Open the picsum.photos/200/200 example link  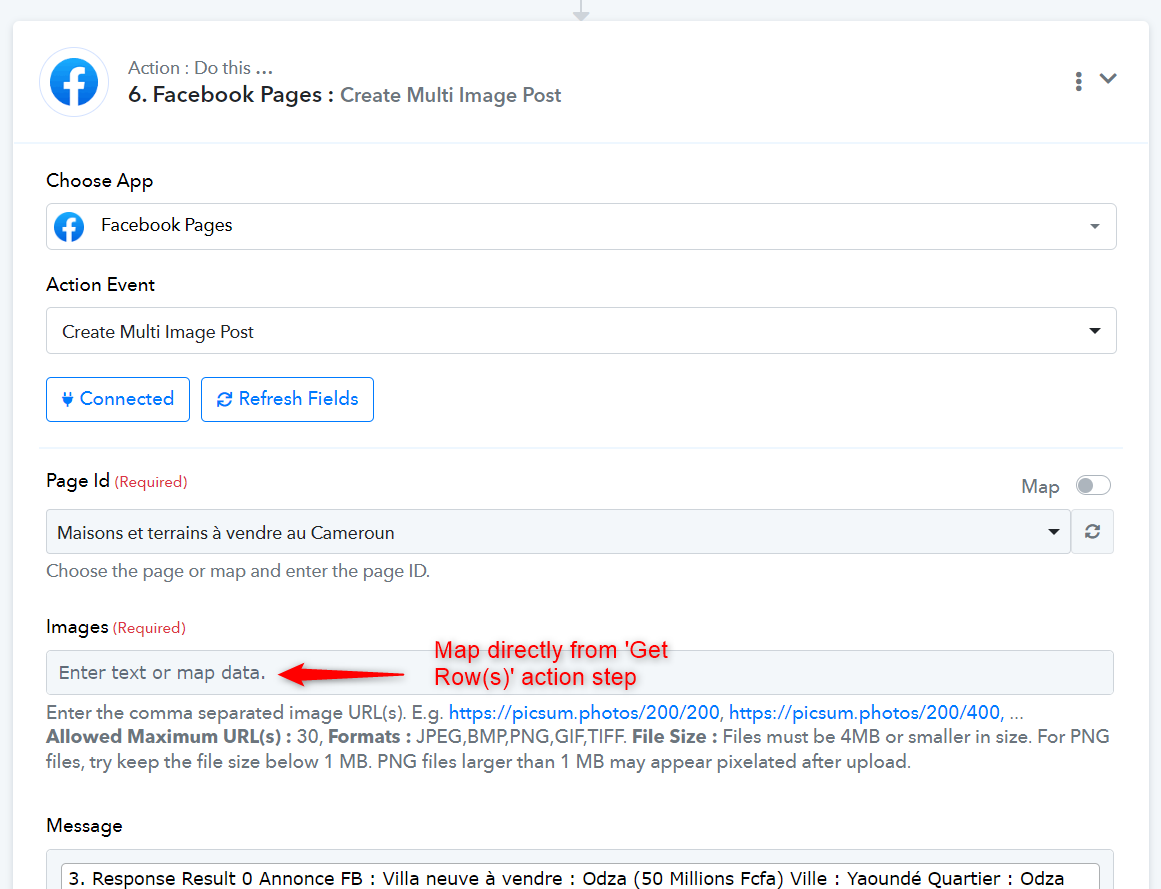(x=584, y=713)
